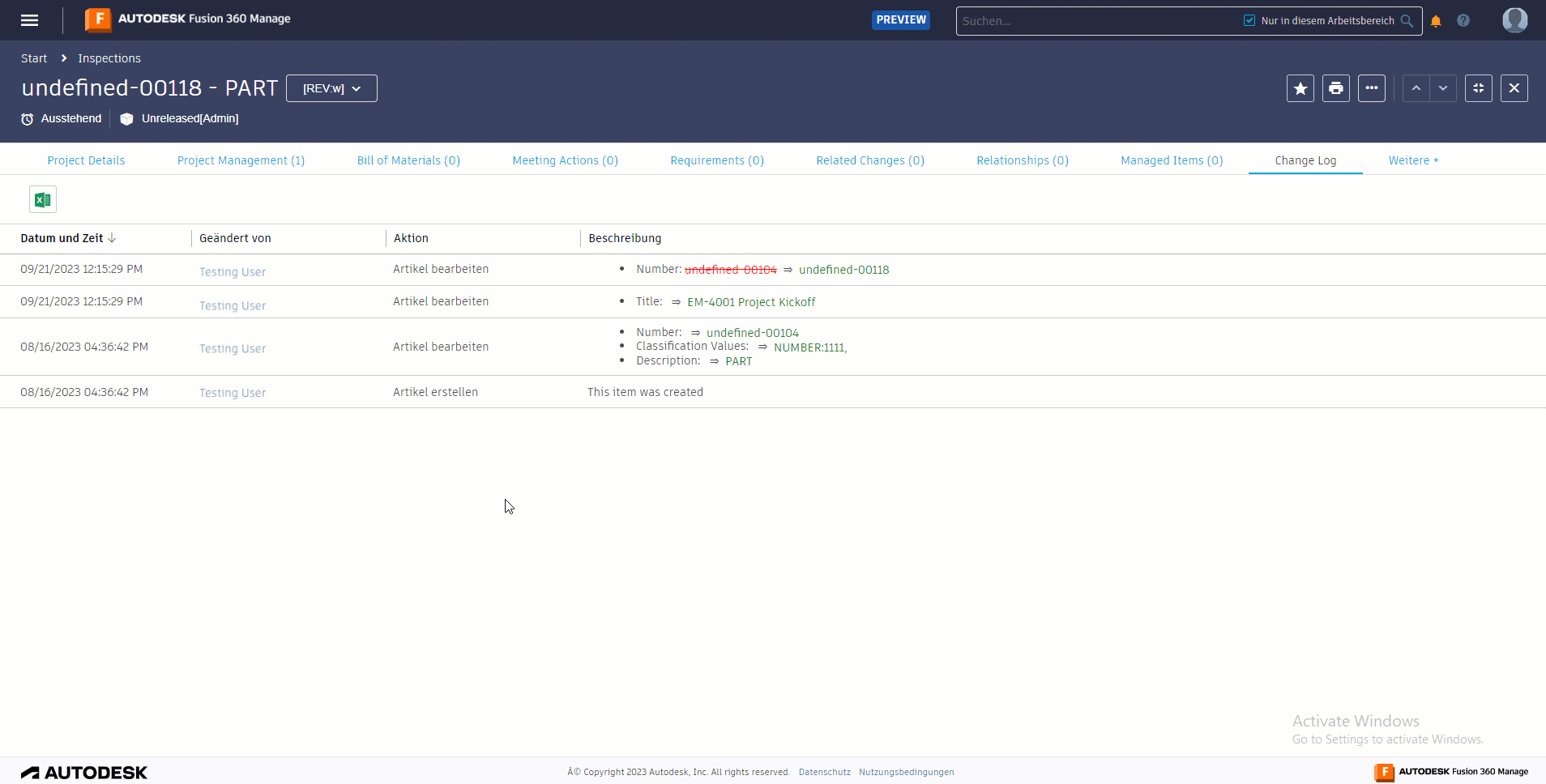Open the help menu
Screen dimensions: 1546x784
tap(1463, 20)
